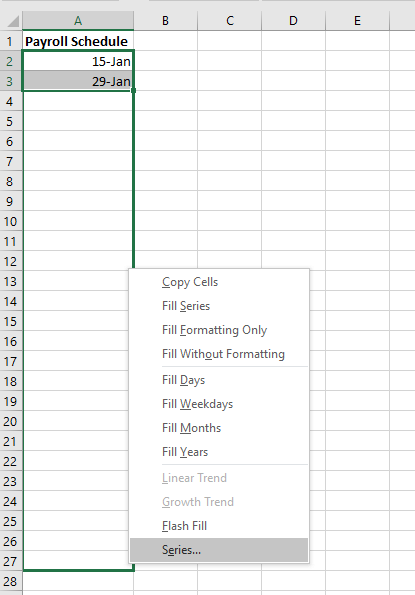The height and width of the screenshot is (595, 415).
Task: Click the fill handle below 29-Jan
Action: (134, 91)
